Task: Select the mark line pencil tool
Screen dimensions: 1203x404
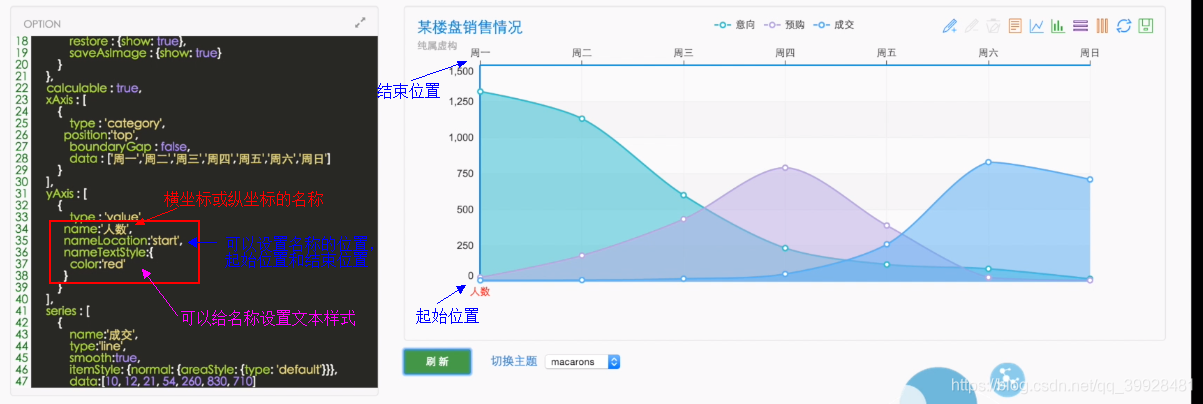Action: (x=950, y=26)
